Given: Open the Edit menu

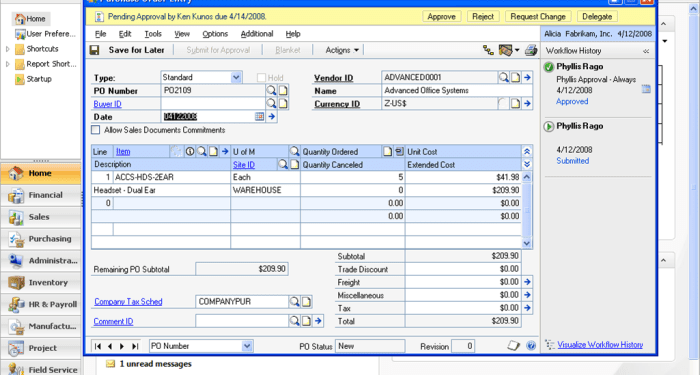Looking at the screenshot, I should [x=125, y=34].
